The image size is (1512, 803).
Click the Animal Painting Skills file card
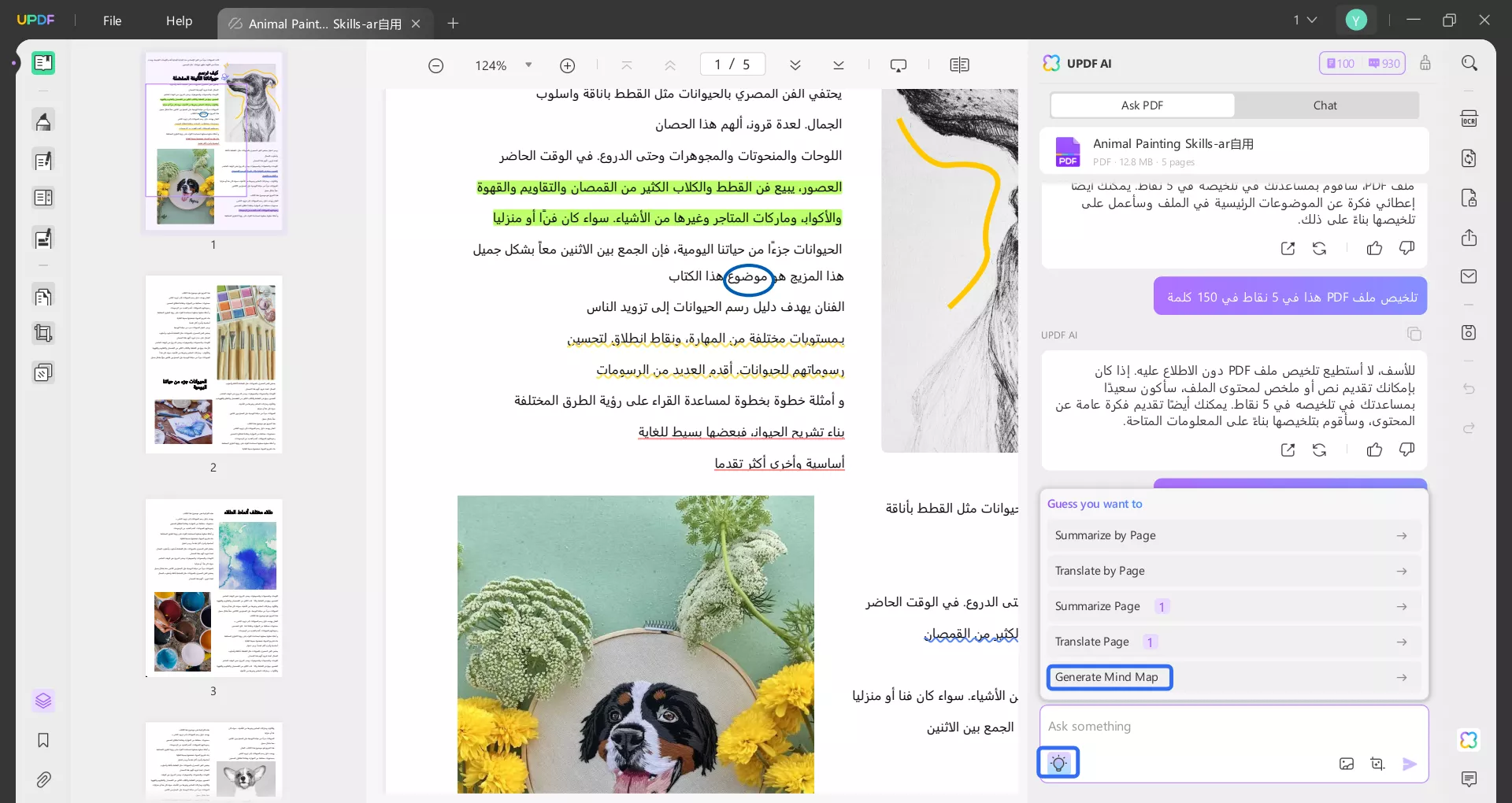click(1233, 151)
